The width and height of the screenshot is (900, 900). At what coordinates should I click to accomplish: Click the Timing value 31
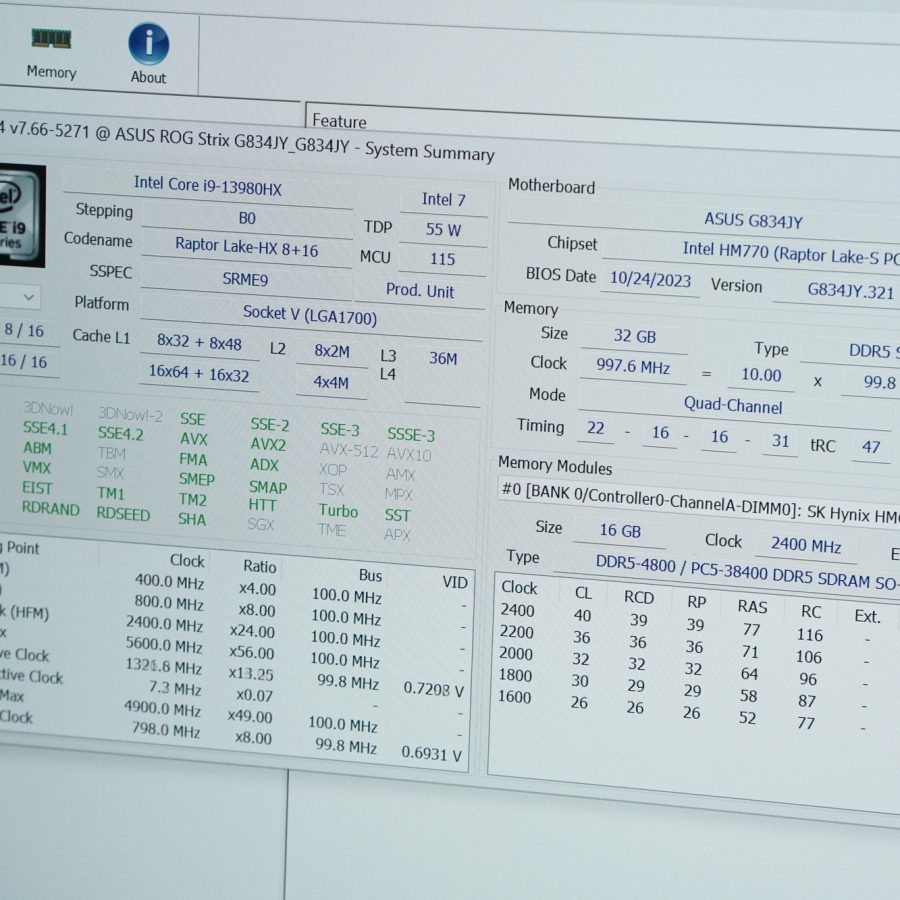pyautogui.click(x=780, y=441)
